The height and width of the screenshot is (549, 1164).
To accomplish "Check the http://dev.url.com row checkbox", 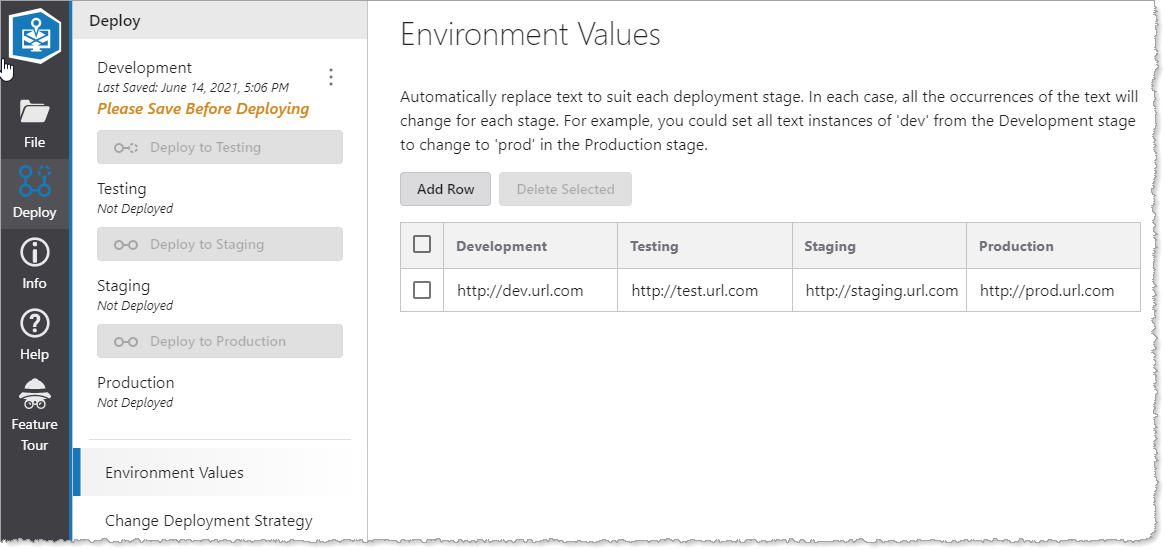I will (x=422, y=290).
